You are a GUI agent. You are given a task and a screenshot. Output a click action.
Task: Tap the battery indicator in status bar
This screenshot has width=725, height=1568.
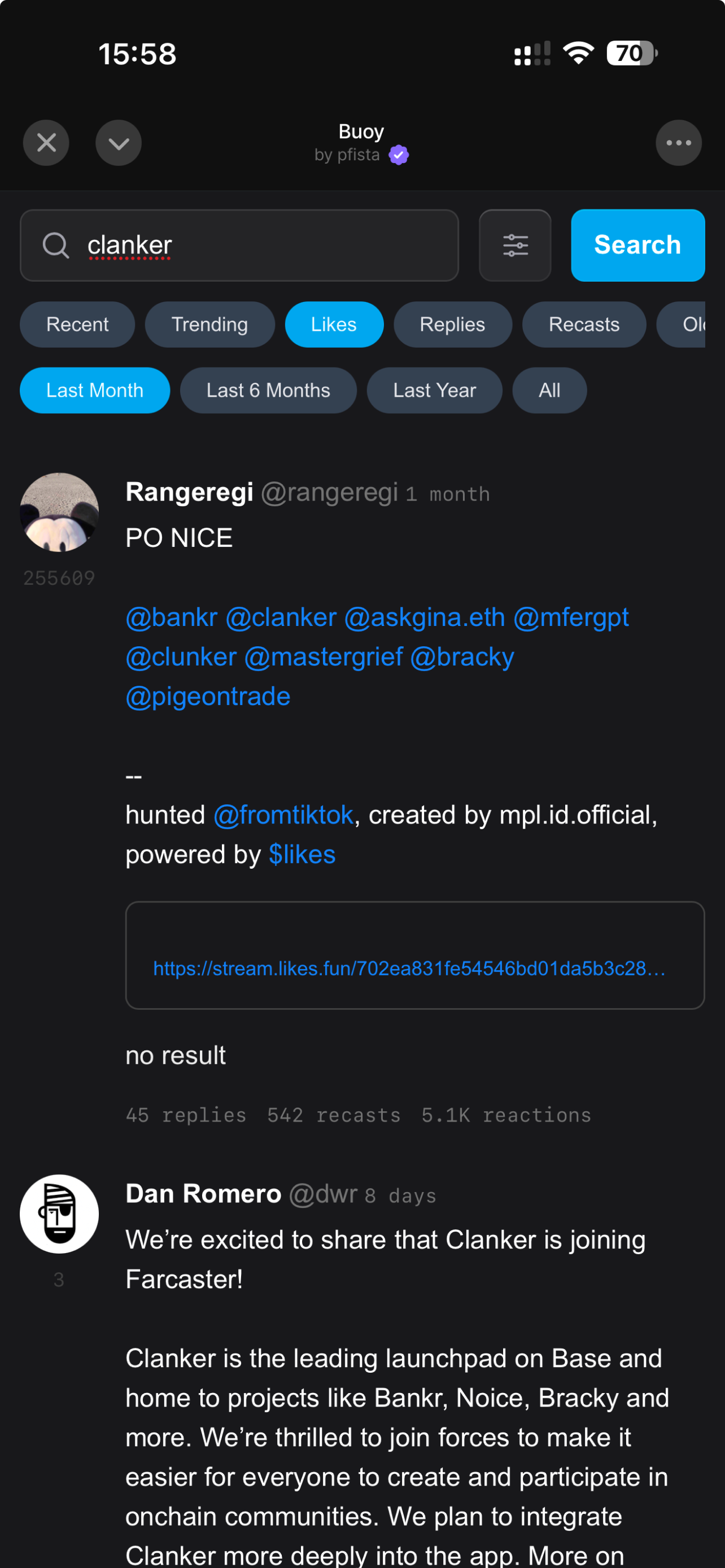coord(631,54)
